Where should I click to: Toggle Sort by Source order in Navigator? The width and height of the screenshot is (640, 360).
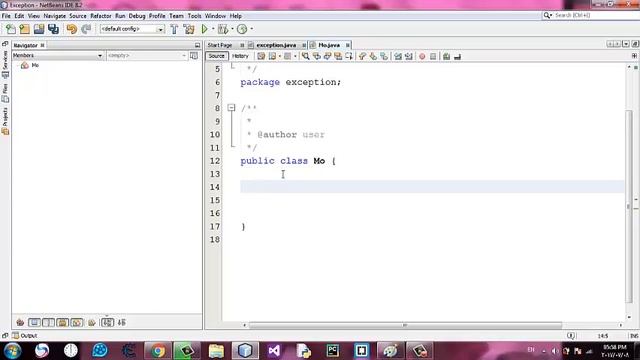tap(122, 322)
